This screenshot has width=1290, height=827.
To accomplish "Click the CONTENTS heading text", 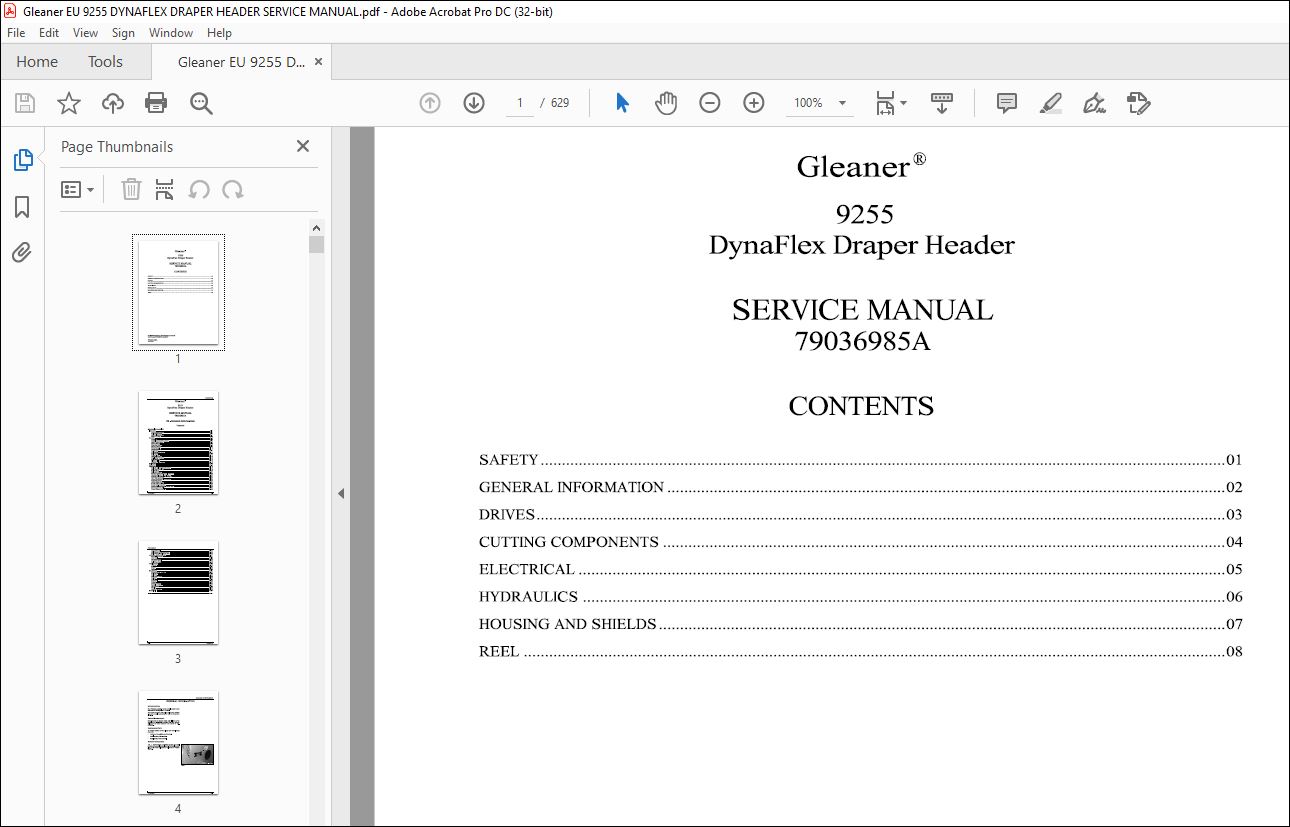I will tap(861, 406).
